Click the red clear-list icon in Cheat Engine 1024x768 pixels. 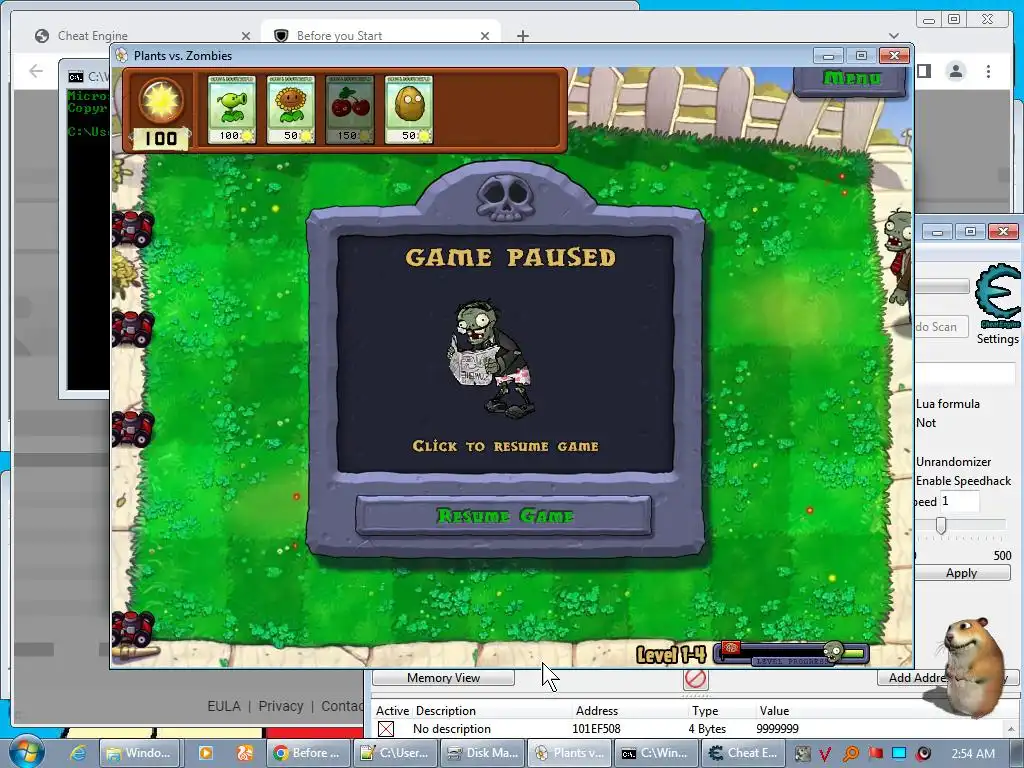click(696, 679)
